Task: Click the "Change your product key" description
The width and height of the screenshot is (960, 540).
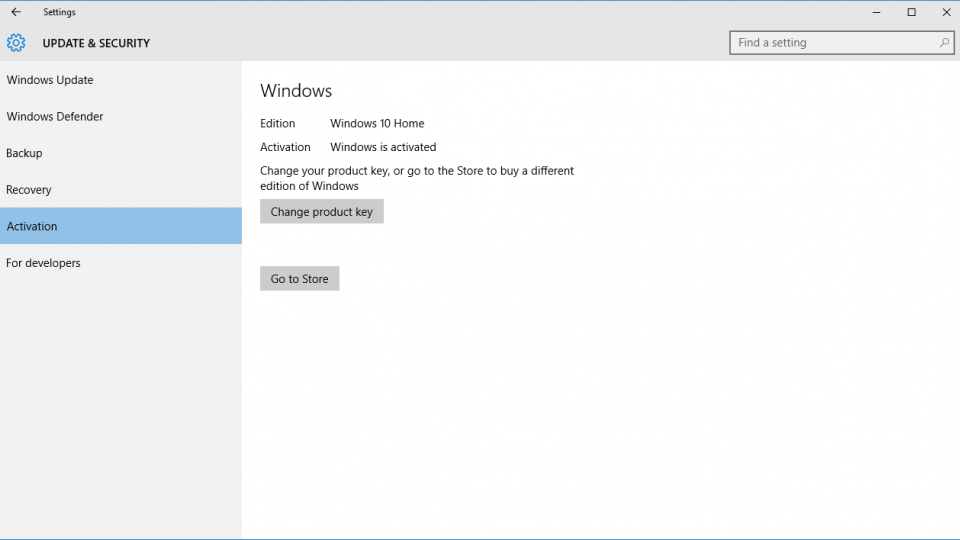Action: pyautogui.click(x=417, y=178)
